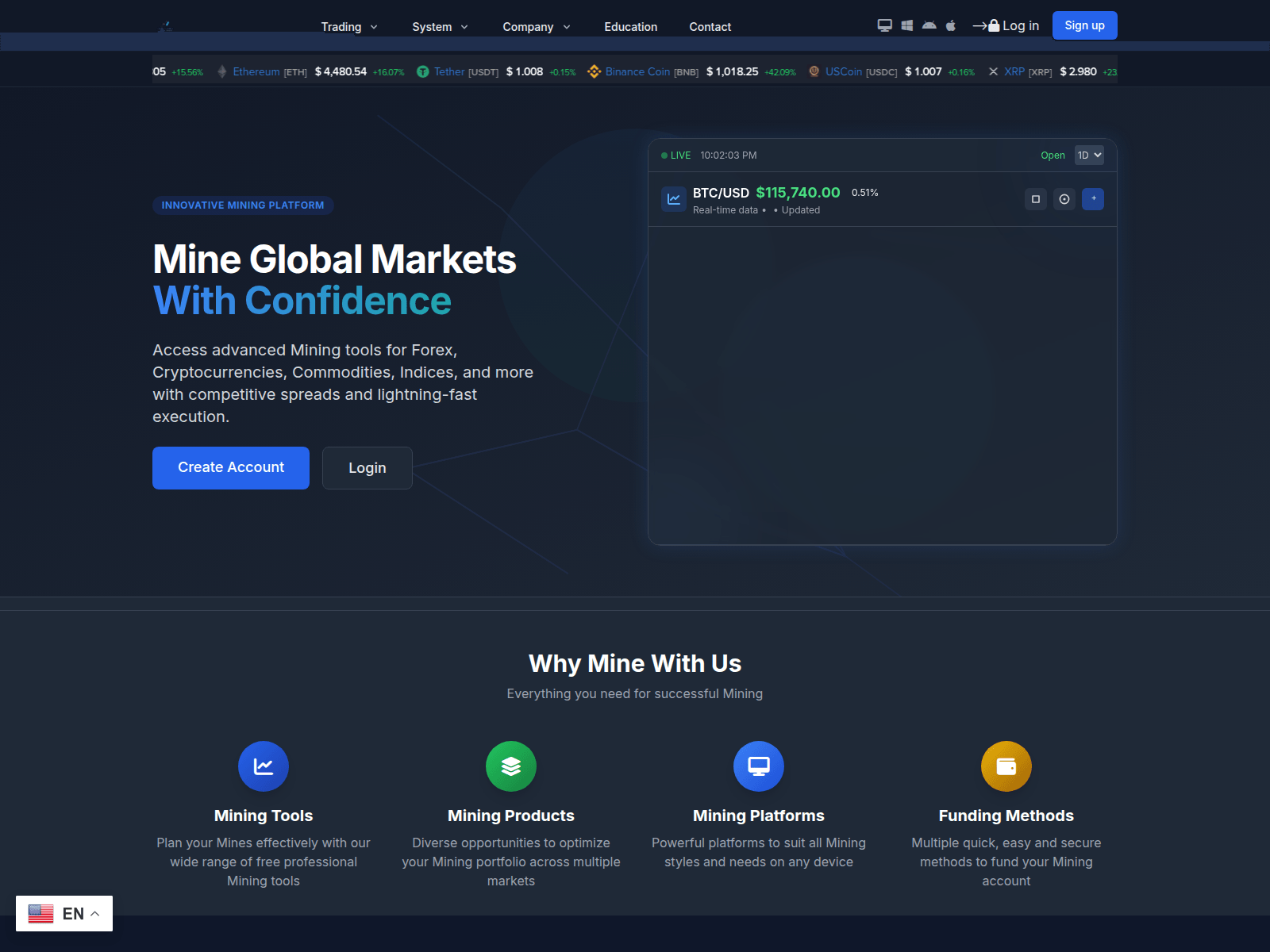Open the 1D timeframe dropdown
This screenshot has width=1270, height=952.
tap(1089, 155)
